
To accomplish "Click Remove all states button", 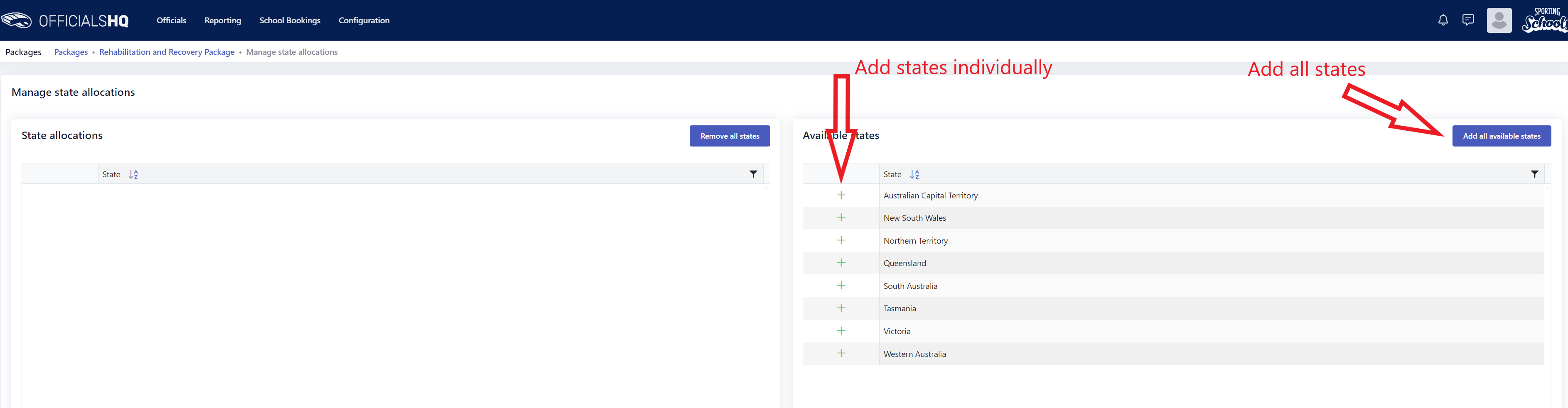I will pyautogui.click(x=730, y=136).
